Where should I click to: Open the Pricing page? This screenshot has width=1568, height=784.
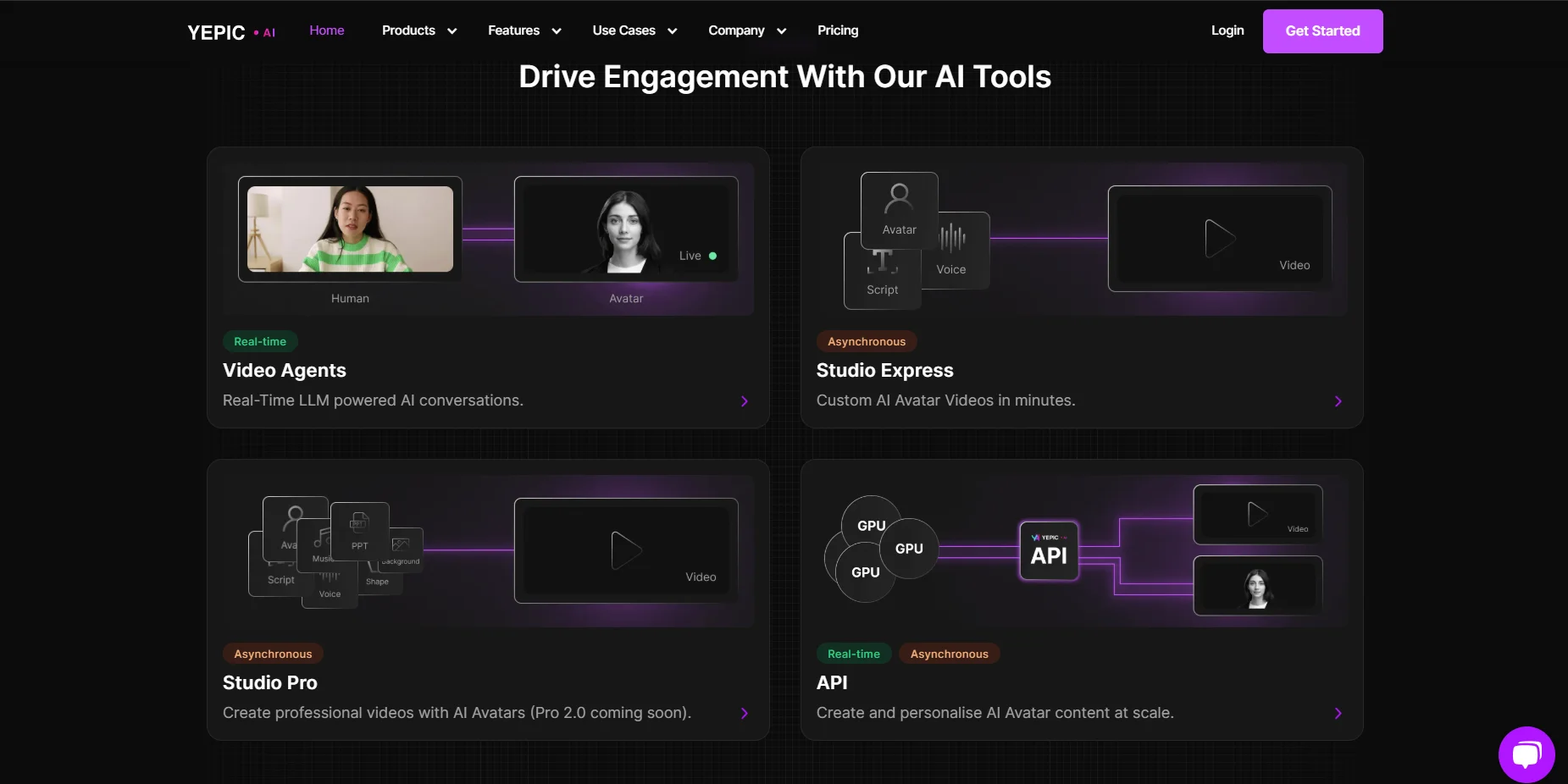click(837, 30)
